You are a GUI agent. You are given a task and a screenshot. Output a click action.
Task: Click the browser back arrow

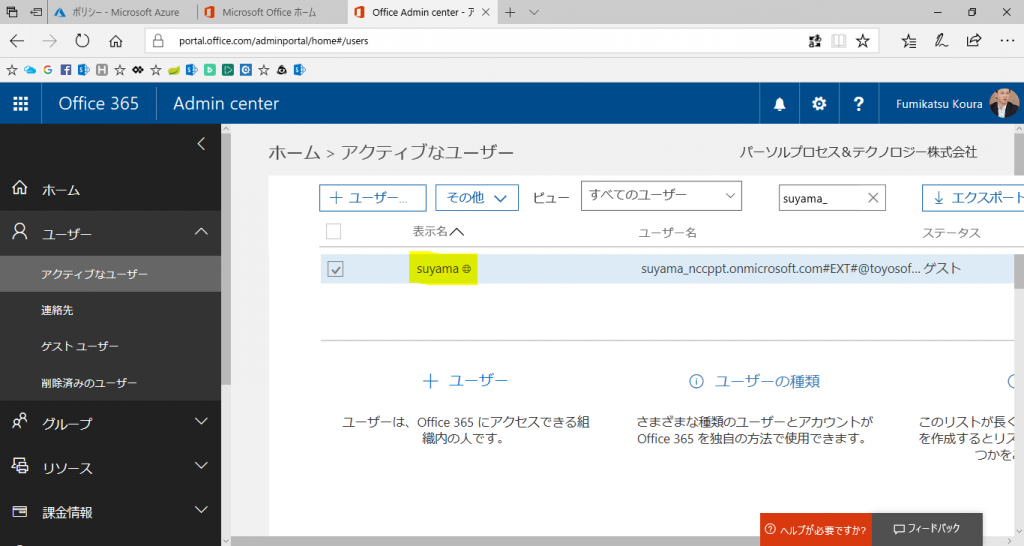tap(17, 40)
